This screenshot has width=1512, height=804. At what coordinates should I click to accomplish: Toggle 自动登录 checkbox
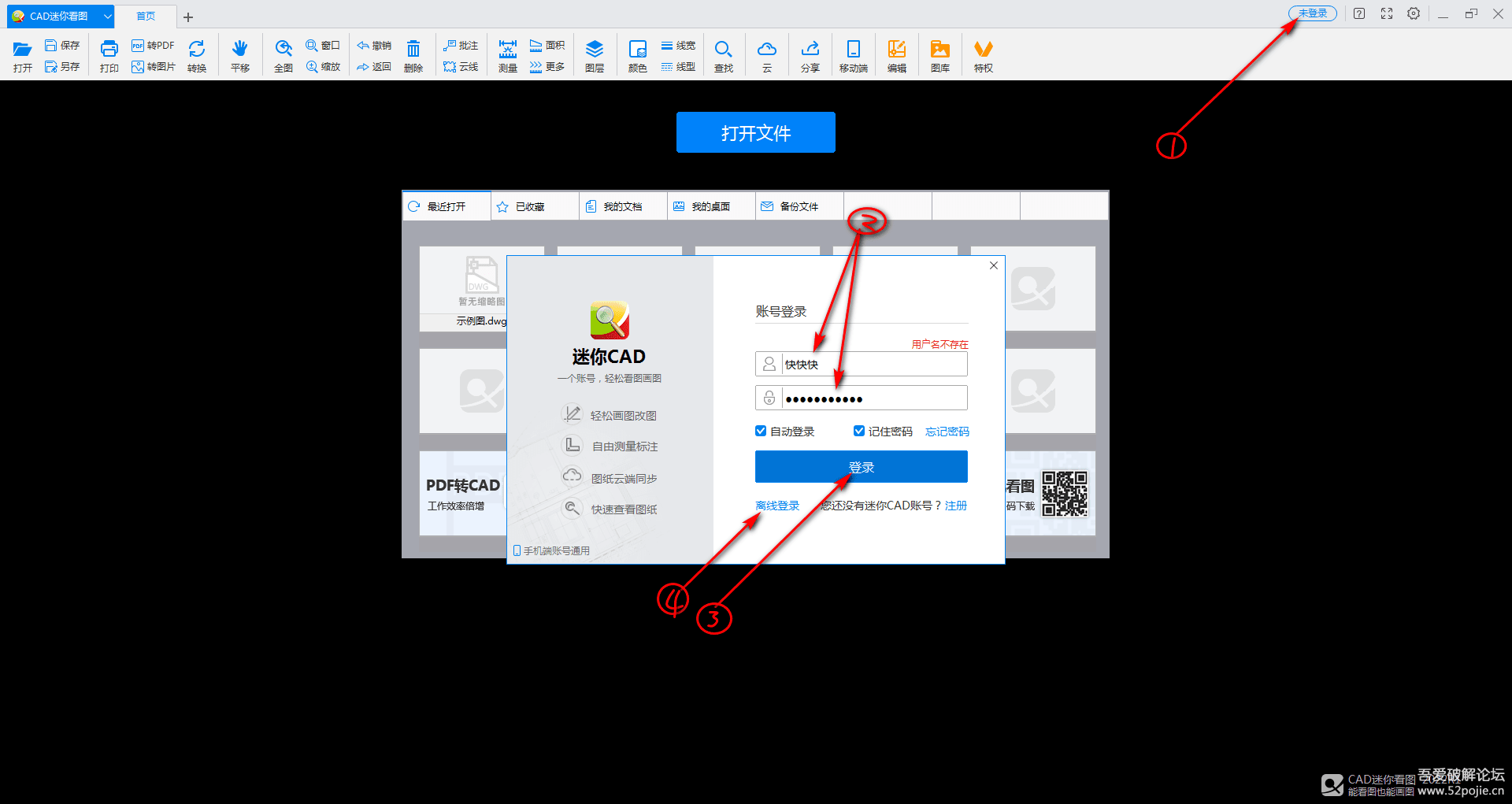pyautogui.click(x=761, y=431)
